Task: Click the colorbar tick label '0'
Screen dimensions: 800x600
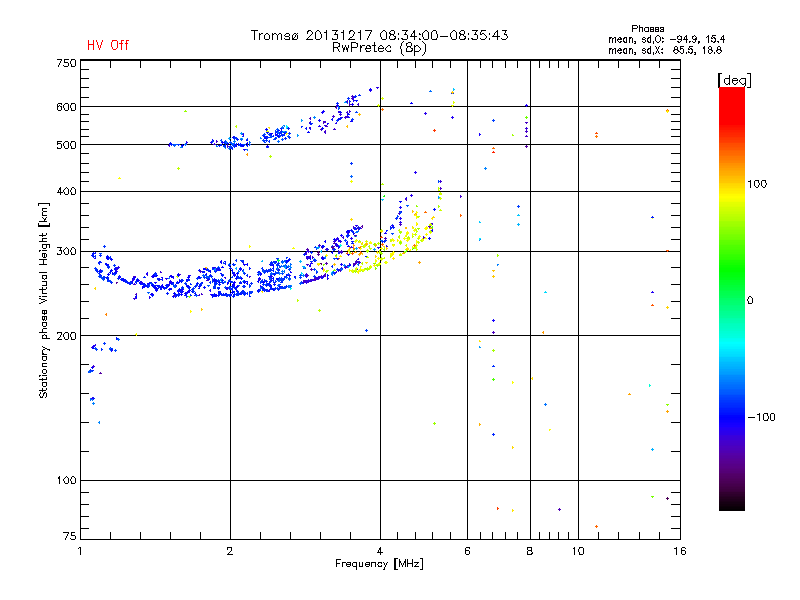Action: (x=750, y=301)
